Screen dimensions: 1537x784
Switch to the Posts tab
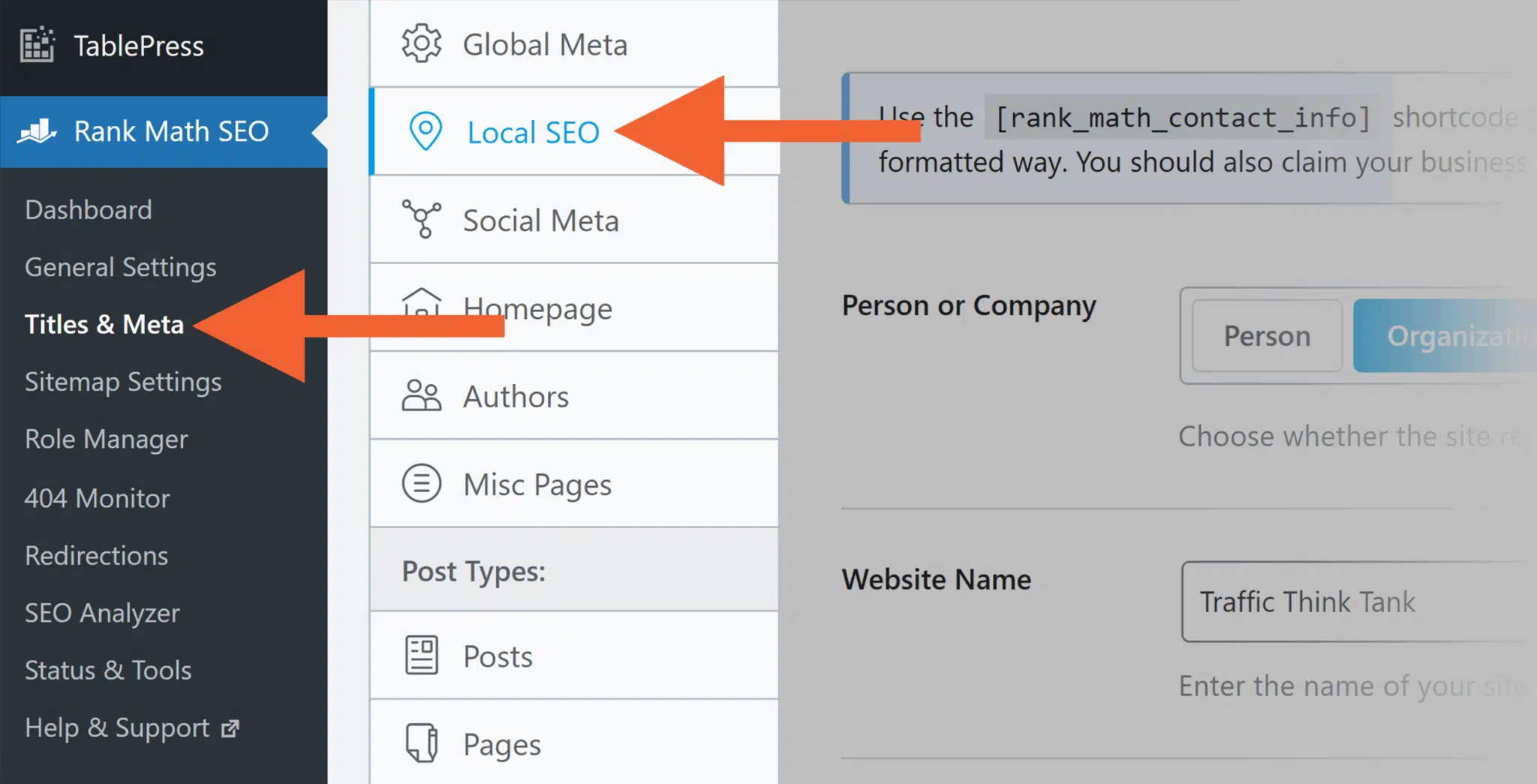click(x=574, y=655)
